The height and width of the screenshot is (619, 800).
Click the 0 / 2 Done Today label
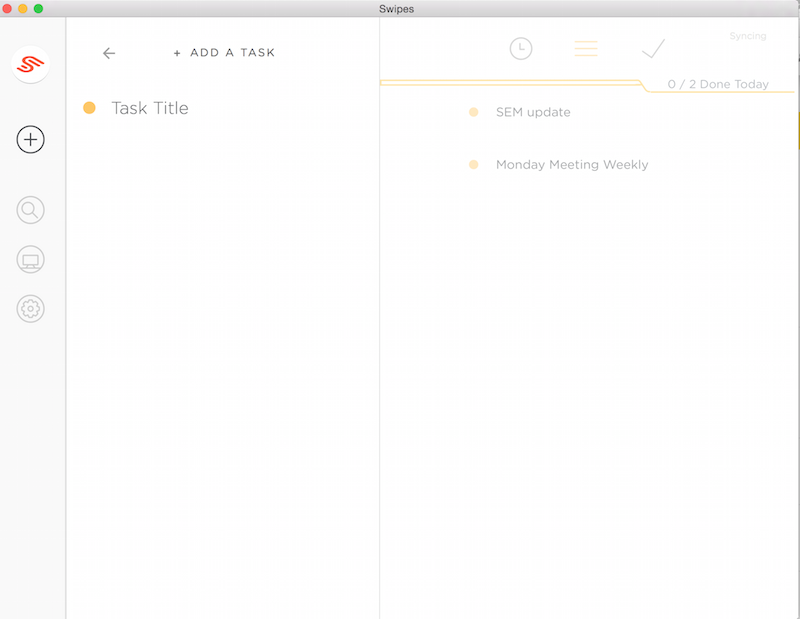click(x=718, y=84)
